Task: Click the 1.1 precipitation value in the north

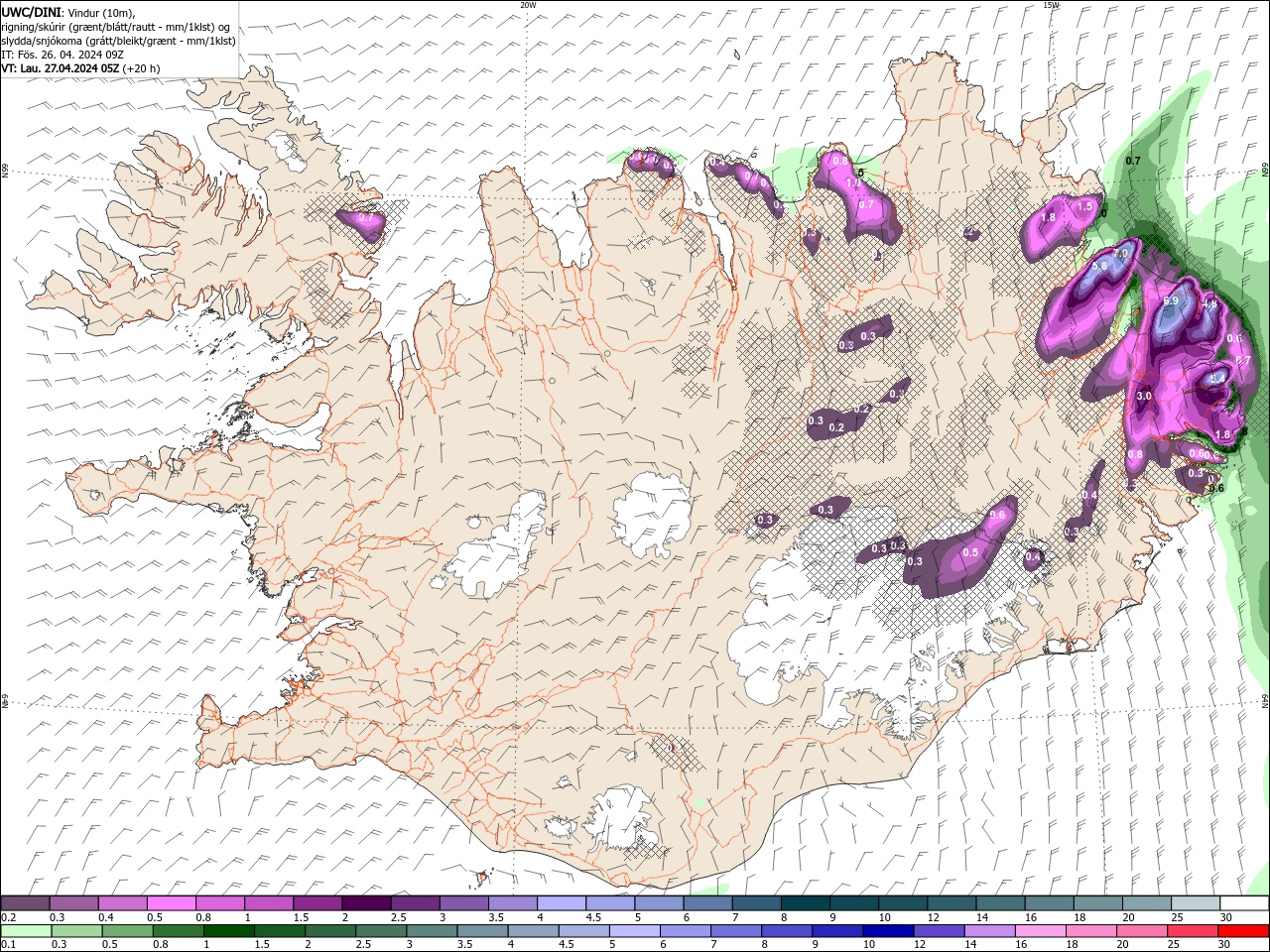Action: tap(852, 182)
